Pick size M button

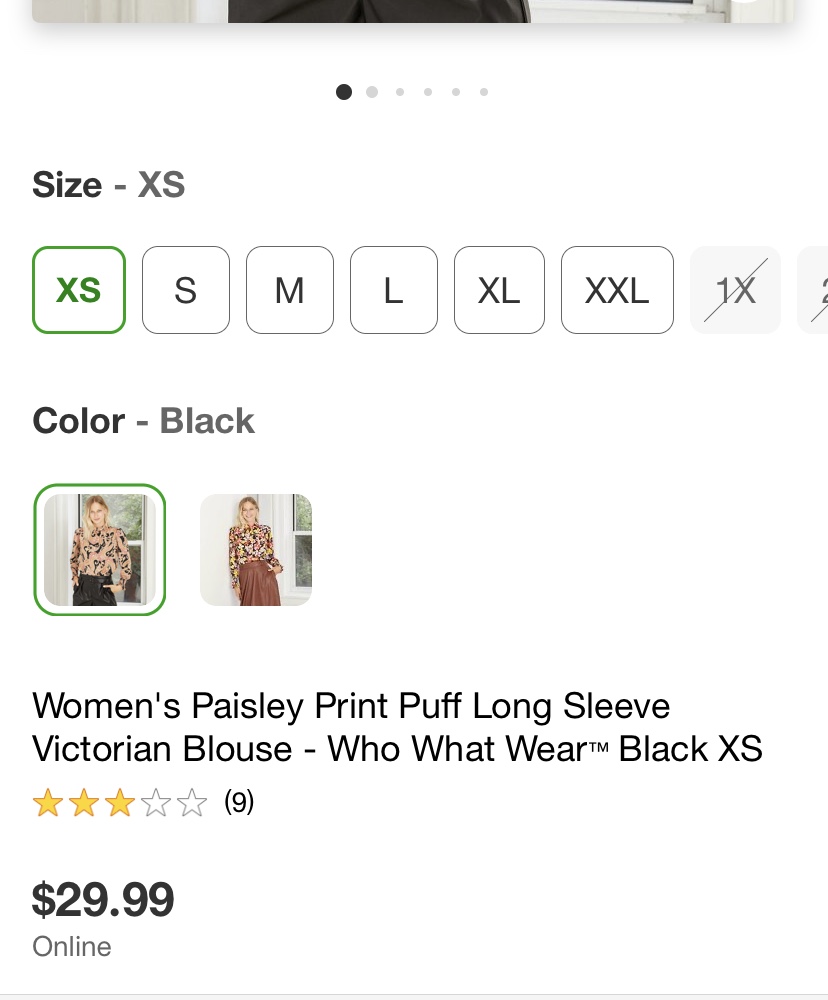pyautogui.click(x=290, y=290)
